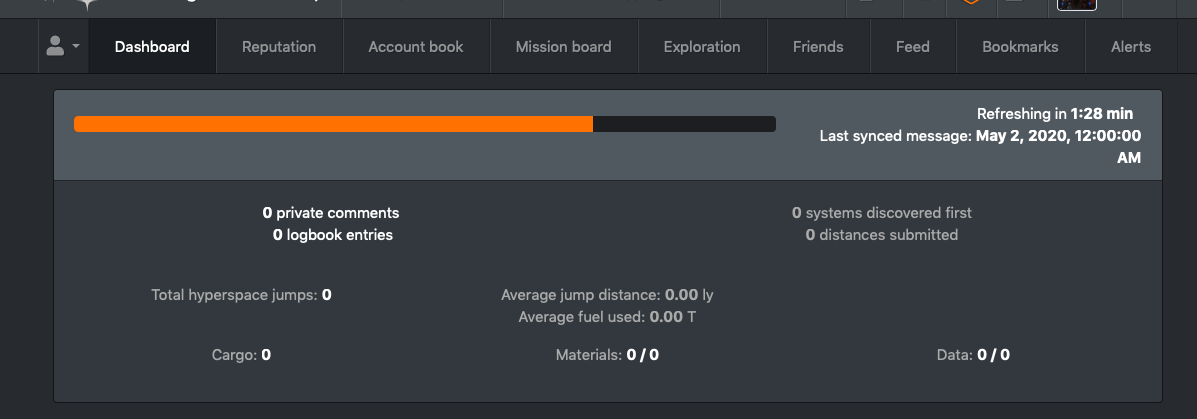Show the Alerts tab
The height and width of the screenshot is (419, 1197).
pyautogui.click(x=1131, y=47)
